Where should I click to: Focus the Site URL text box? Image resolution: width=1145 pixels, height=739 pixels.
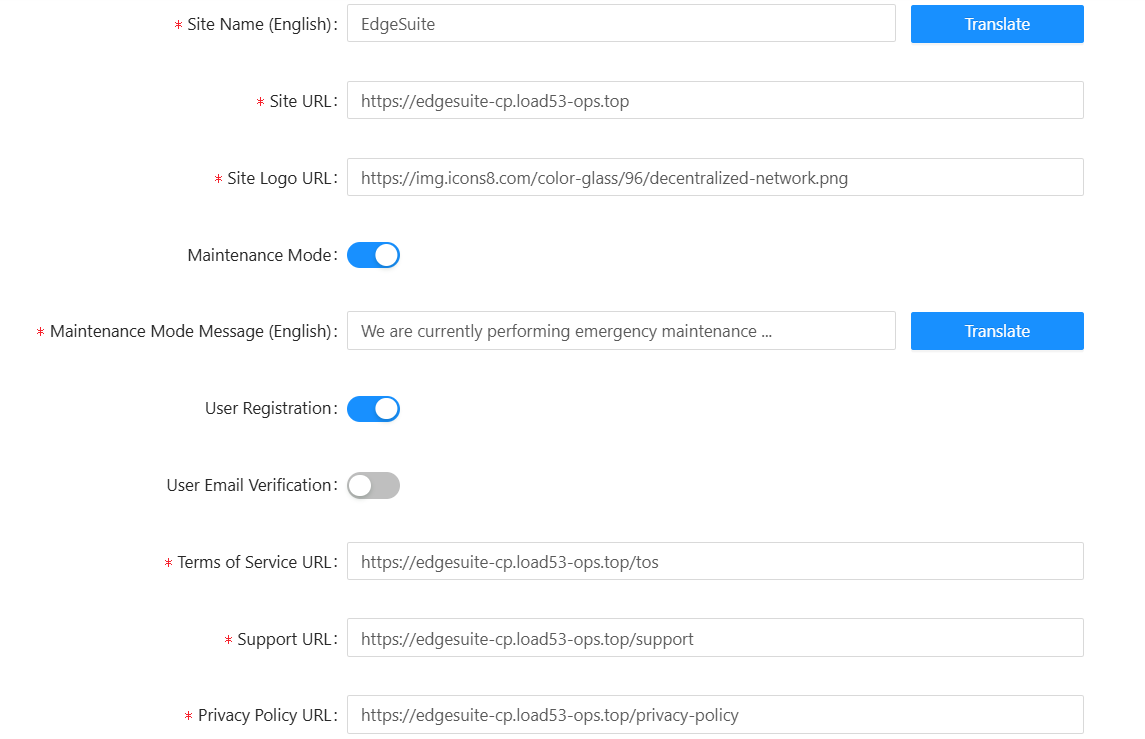tap(714, 101)
